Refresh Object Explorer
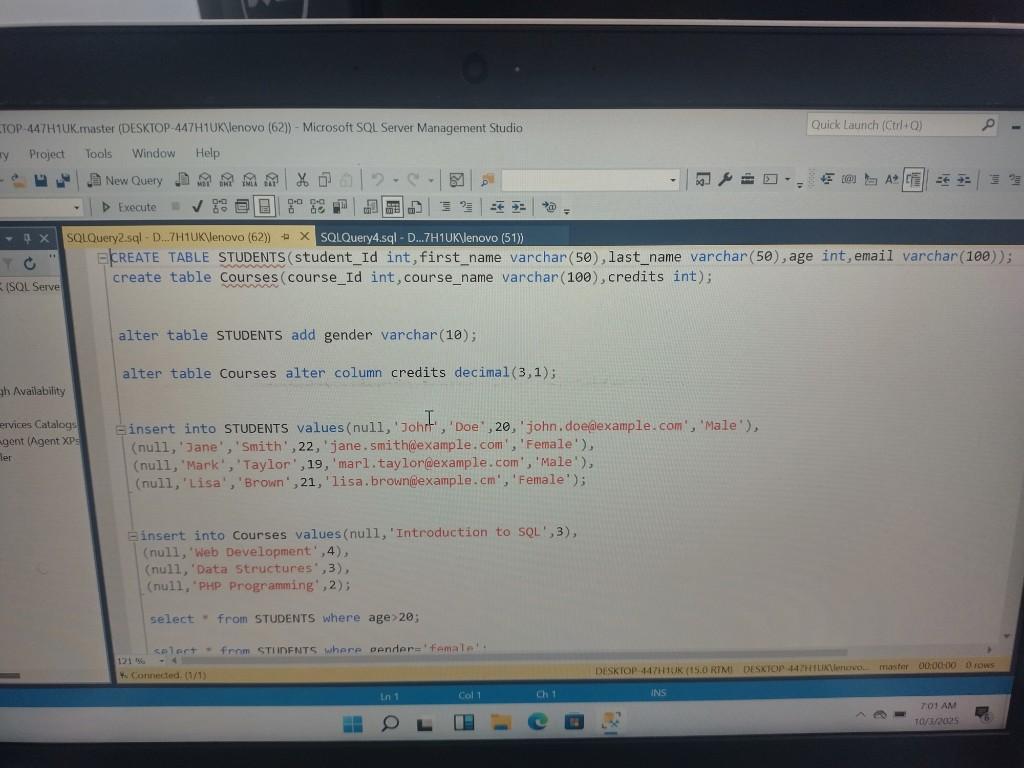The height and width of the screenshot is (768, 1024). tap(29, 264)
